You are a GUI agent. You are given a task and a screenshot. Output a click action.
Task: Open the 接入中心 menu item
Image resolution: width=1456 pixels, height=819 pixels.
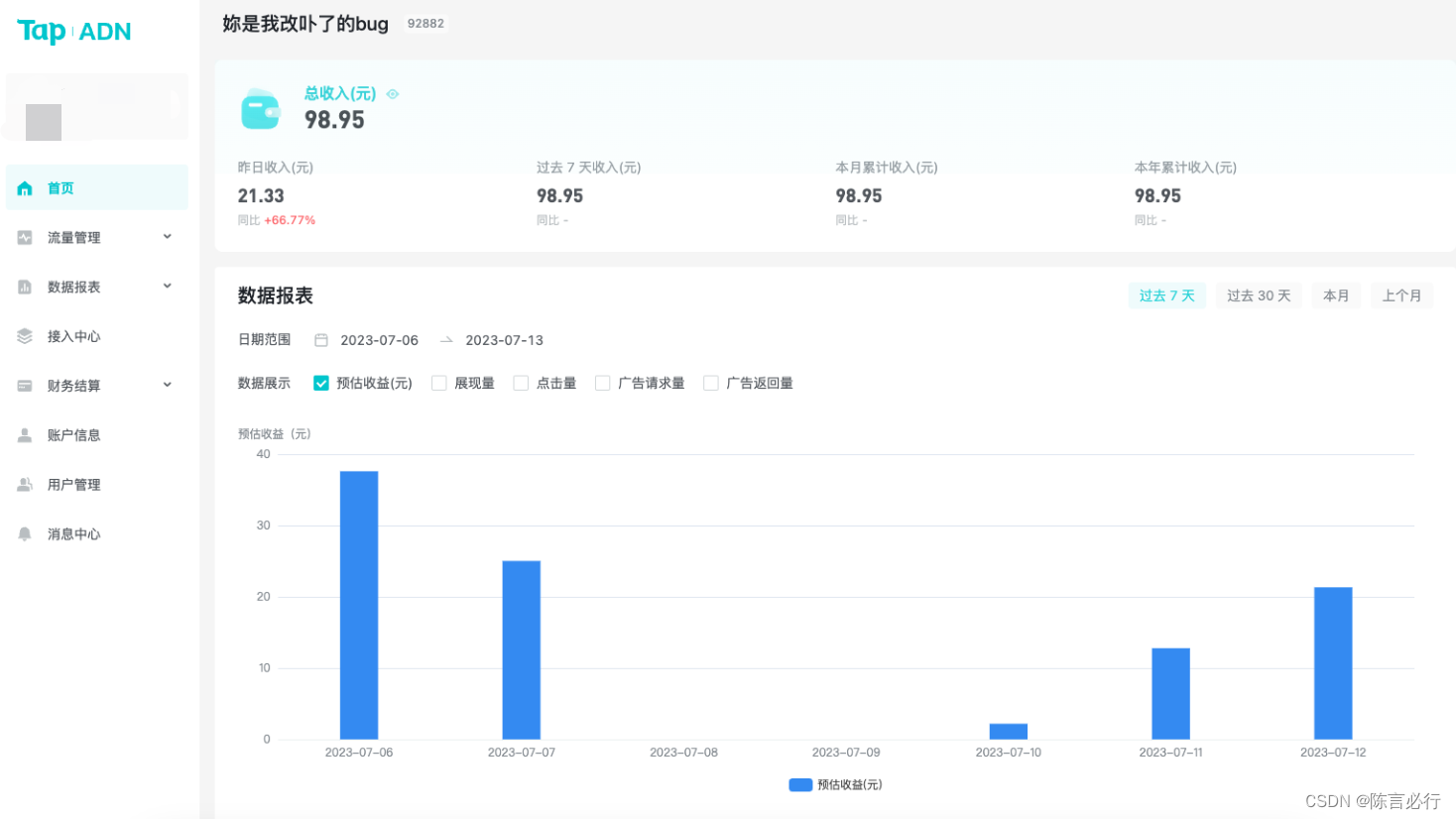[97, 336]
